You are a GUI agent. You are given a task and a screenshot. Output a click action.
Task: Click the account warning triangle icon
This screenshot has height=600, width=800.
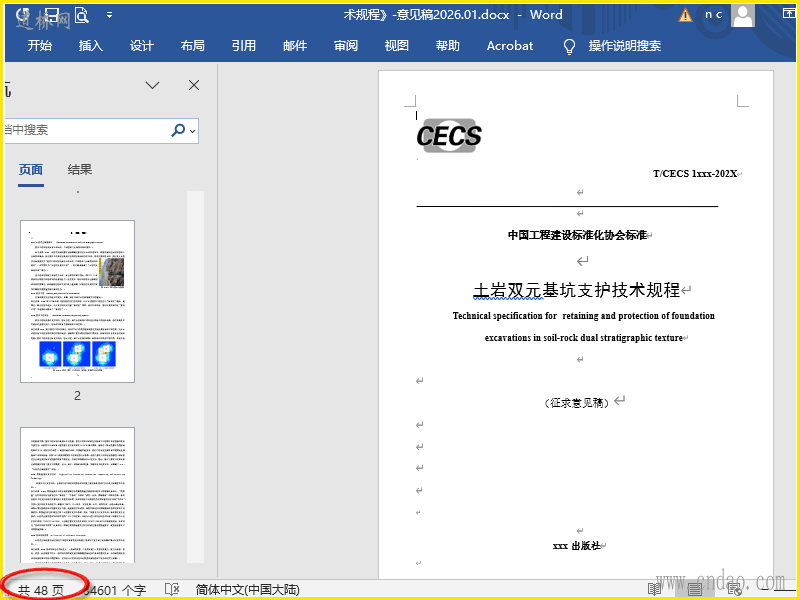tap(685, 16)
